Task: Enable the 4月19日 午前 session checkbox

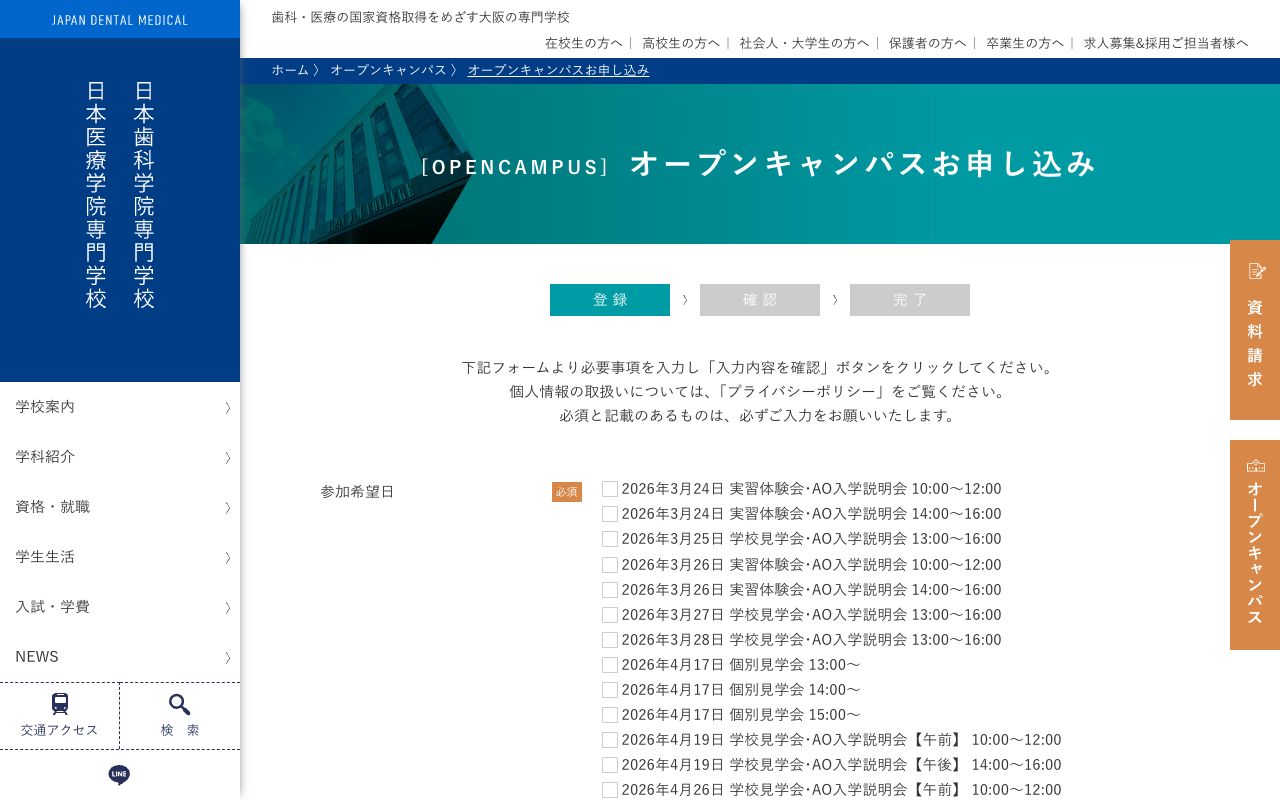Action: pos(610,740)
